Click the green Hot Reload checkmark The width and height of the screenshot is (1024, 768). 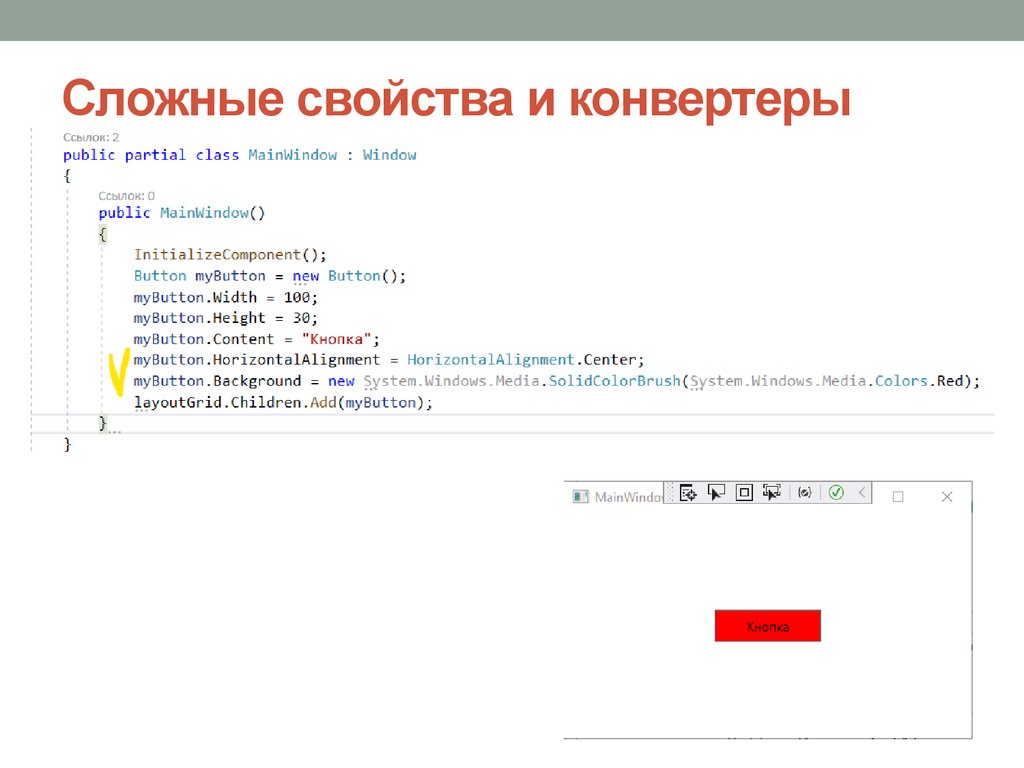(836, 493)
